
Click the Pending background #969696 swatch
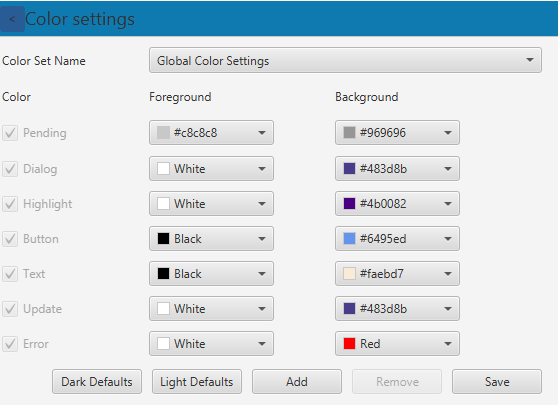[x=349, y=132]
